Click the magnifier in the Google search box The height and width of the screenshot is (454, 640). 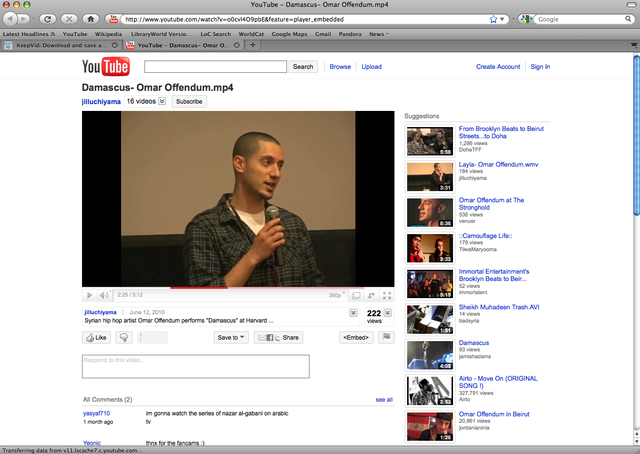[x=628, y=19]
